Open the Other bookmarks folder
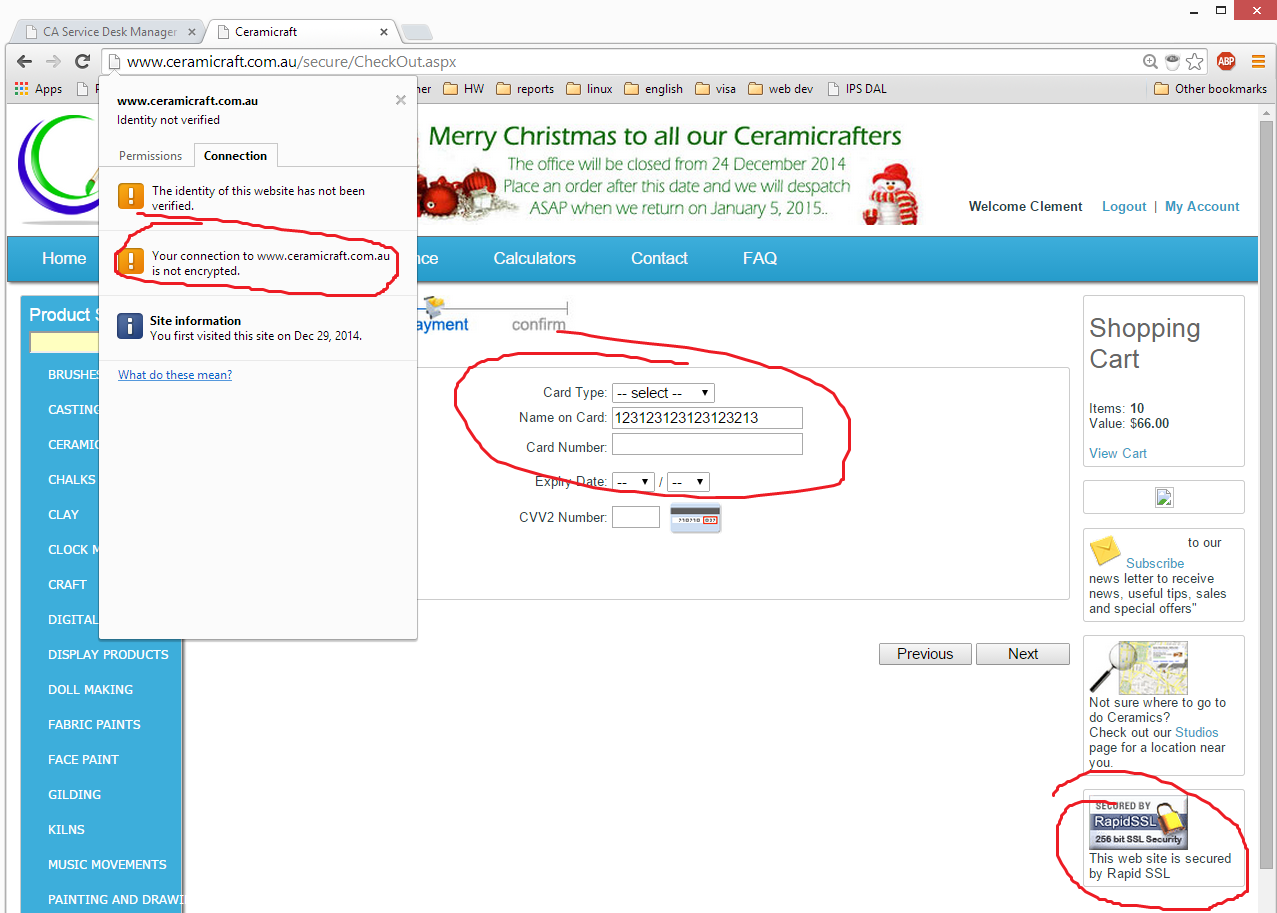1277x913 pixels. [x=1210, y=89]
